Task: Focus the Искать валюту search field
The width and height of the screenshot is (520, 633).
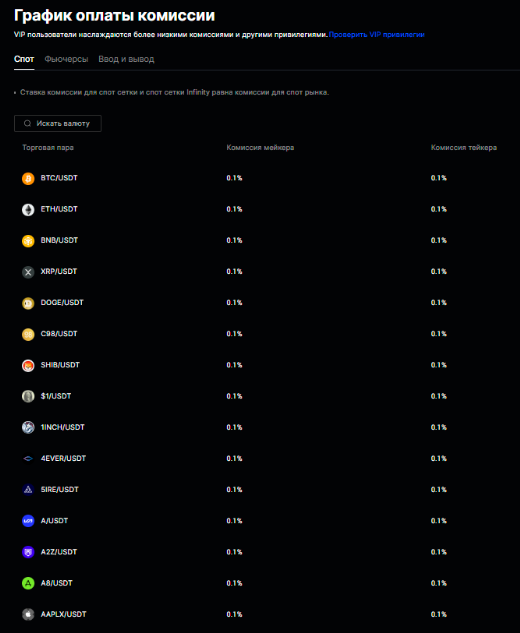Action: tap(58, 124)
